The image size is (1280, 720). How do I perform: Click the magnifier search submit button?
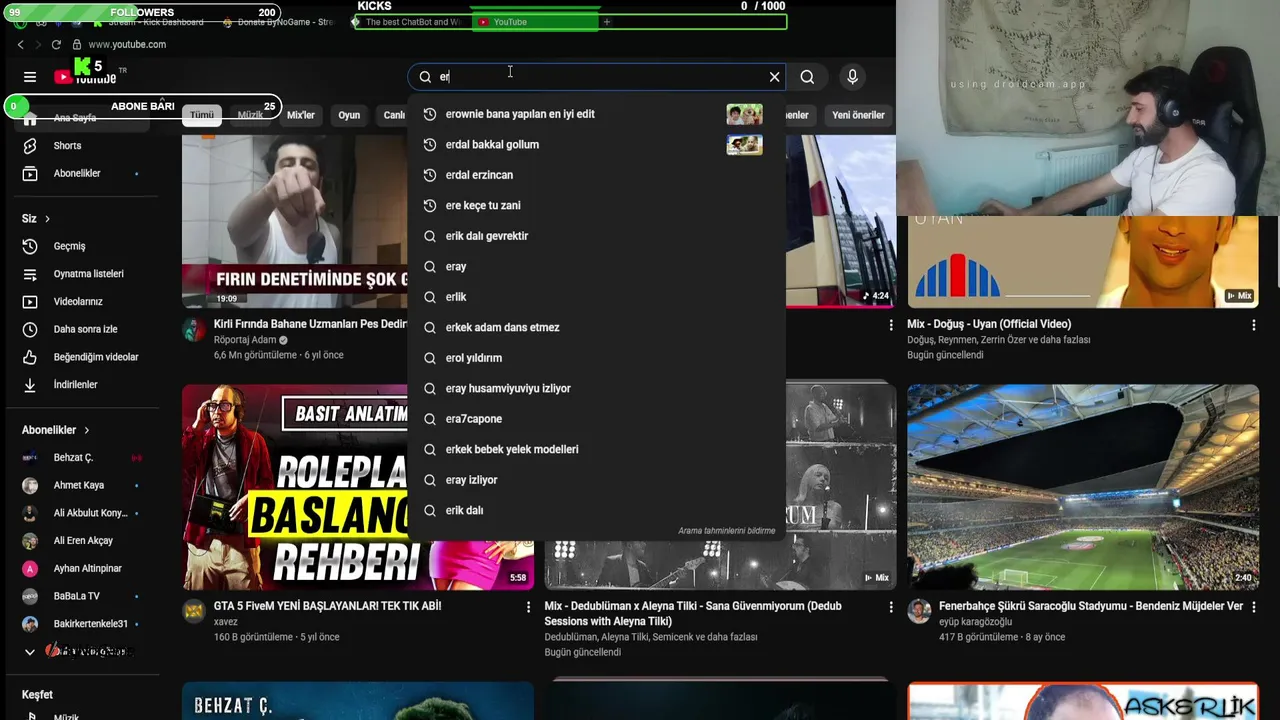(x=807, y=77)
